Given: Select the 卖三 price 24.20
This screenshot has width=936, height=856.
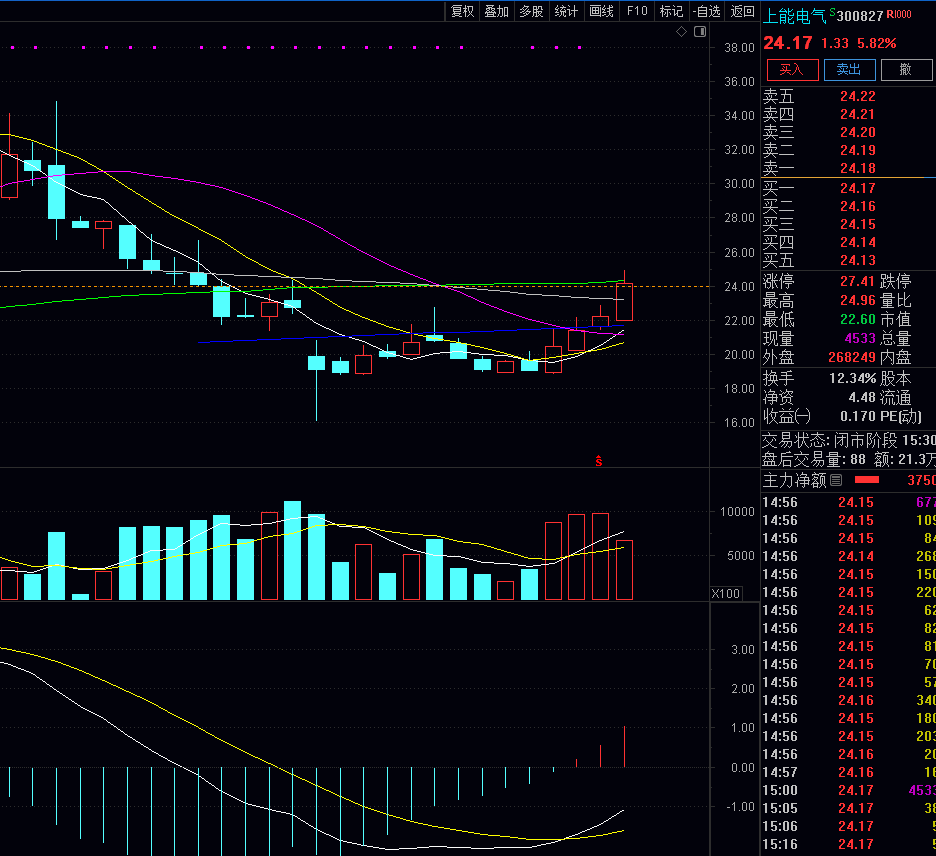Looking at the screenshot, I should click(x=858, y=132).
